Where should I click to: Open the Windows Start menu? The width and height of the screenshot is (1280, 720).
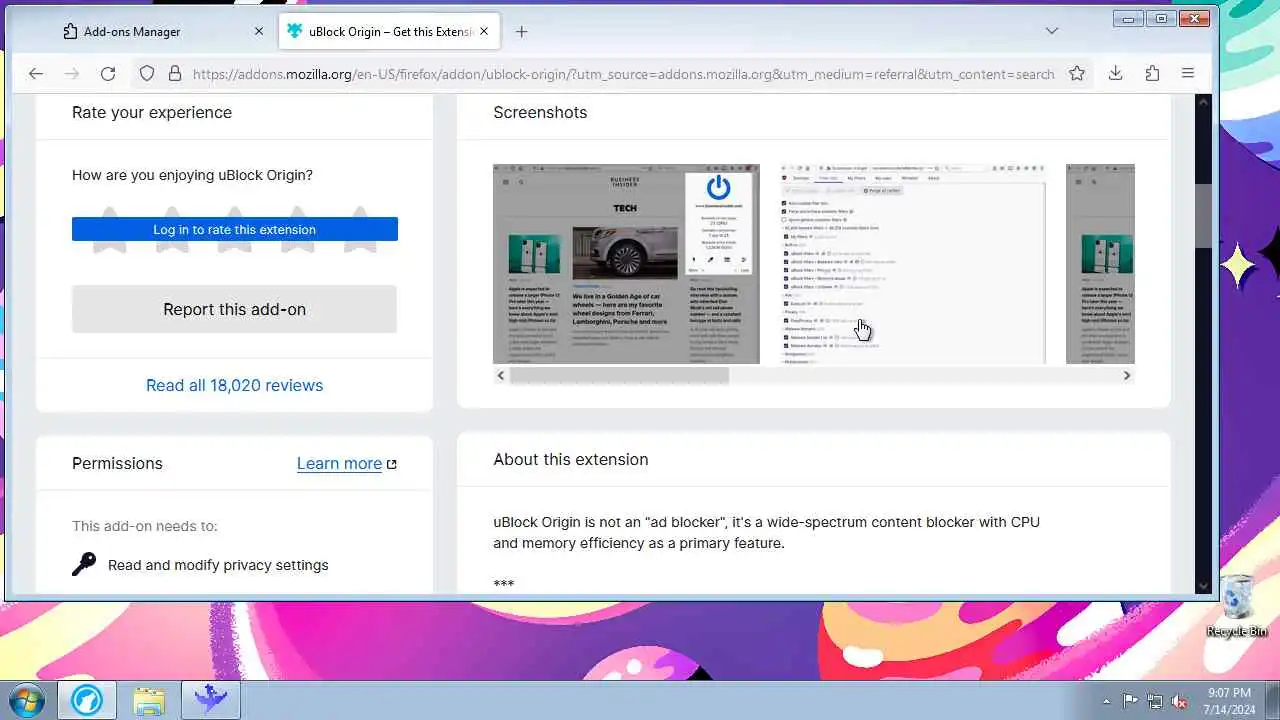[26, 700]
